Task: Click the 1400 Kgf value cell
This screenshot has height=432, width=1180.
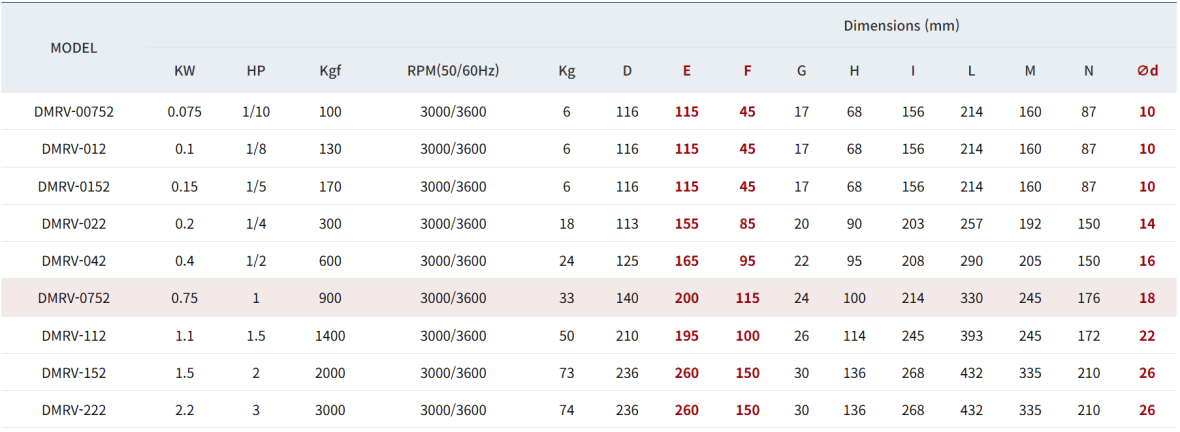Action: point(330,336)
